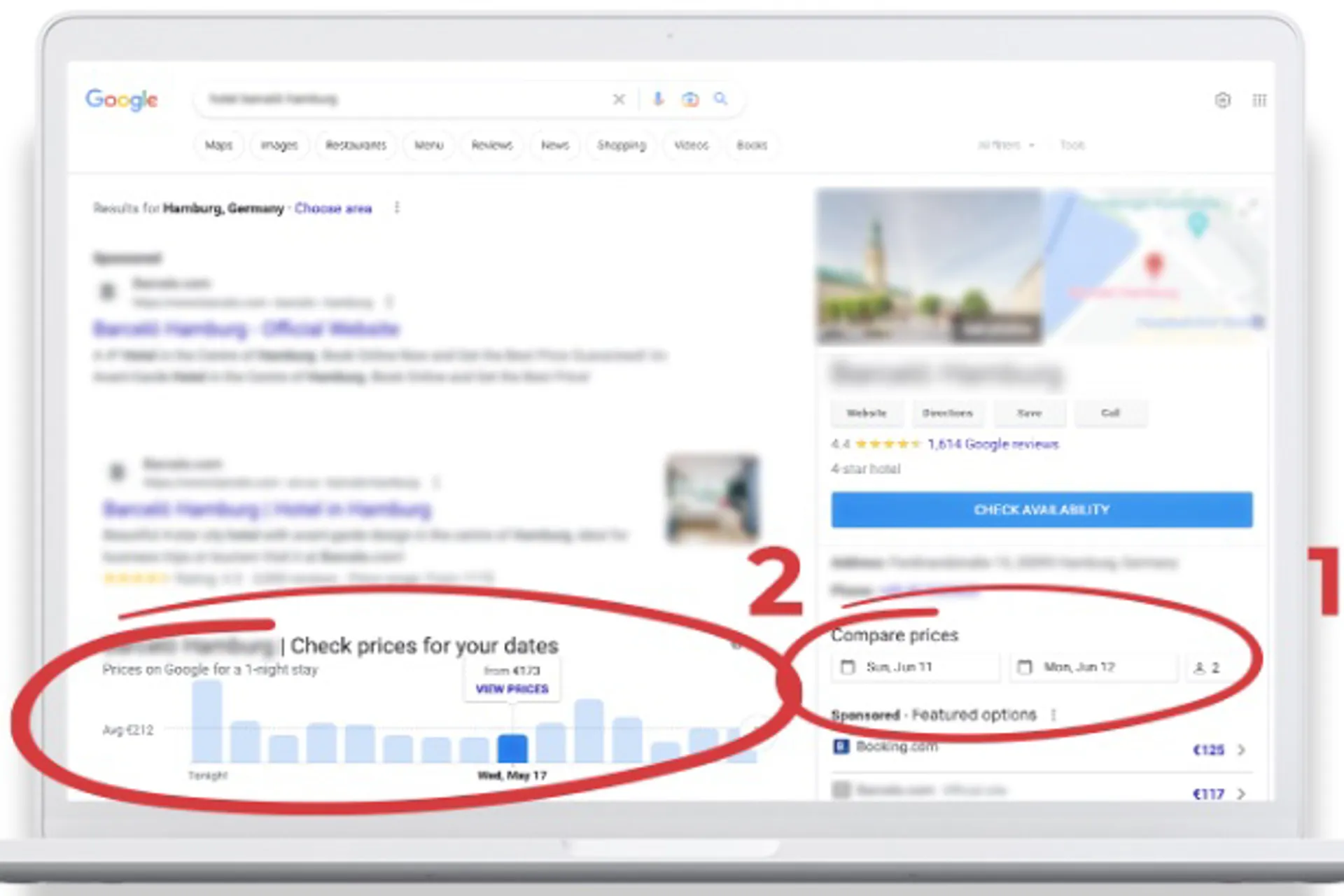Click the Call button
The image size is (1344, 896).
click(x=1111, y=413)
